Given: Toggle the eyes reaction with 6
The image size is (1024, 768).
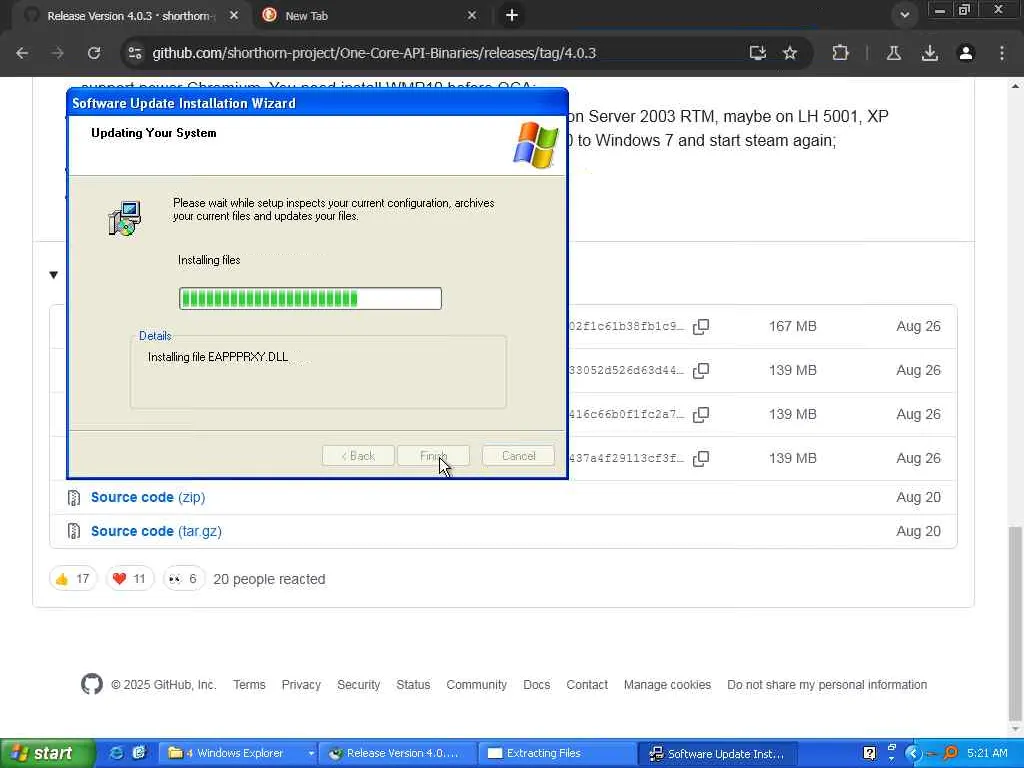Looking at the screenshot, I should [x=184, y=579].
